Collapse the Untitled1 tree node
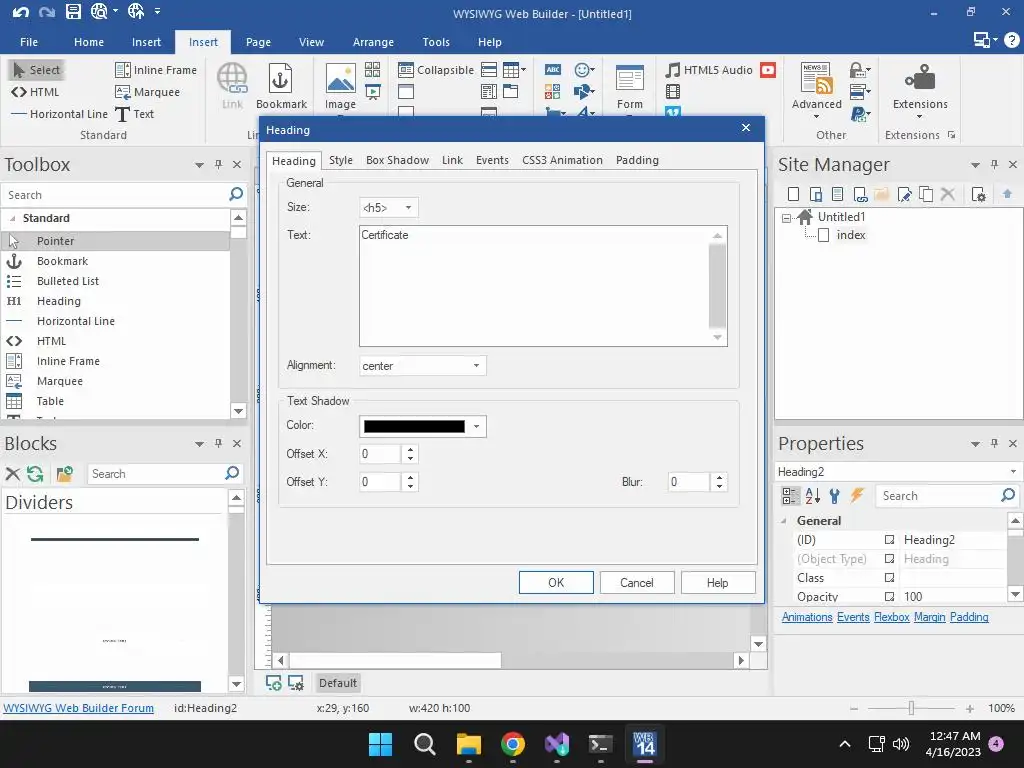This screenshot has width=1024, height=768. coord(786,218)
